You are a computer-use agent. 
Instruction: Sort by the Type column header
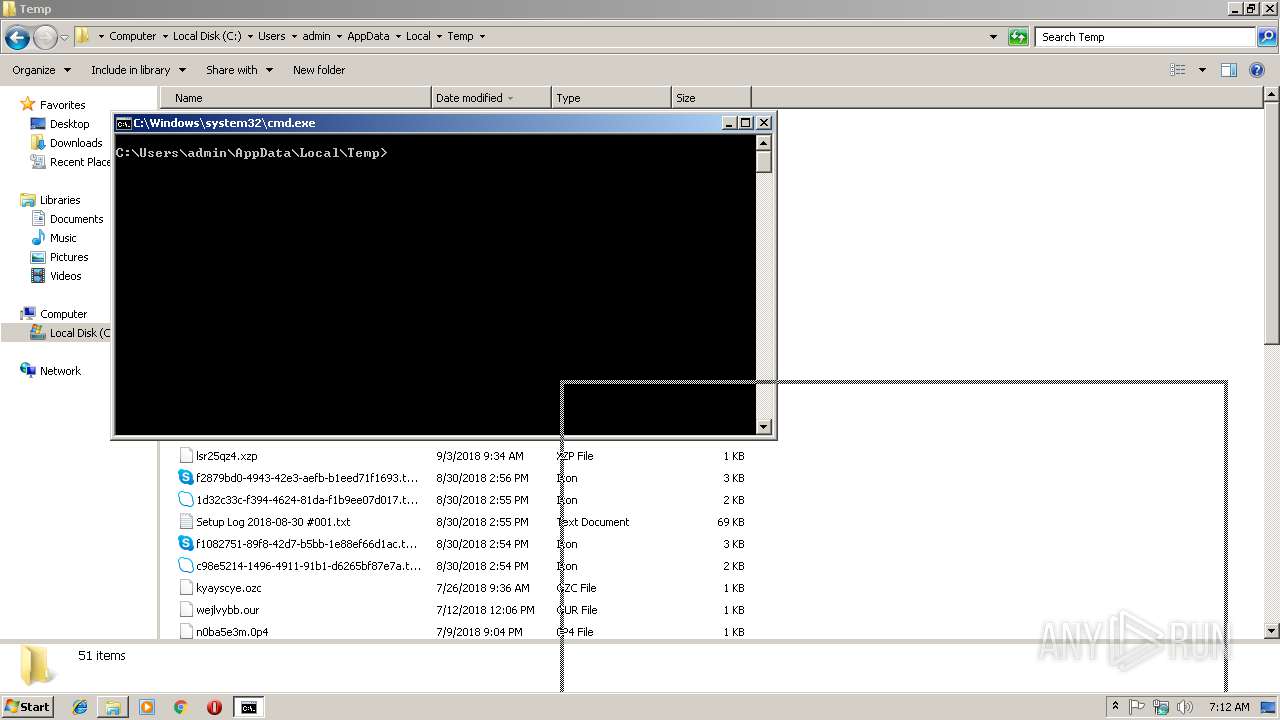[611, 98]
